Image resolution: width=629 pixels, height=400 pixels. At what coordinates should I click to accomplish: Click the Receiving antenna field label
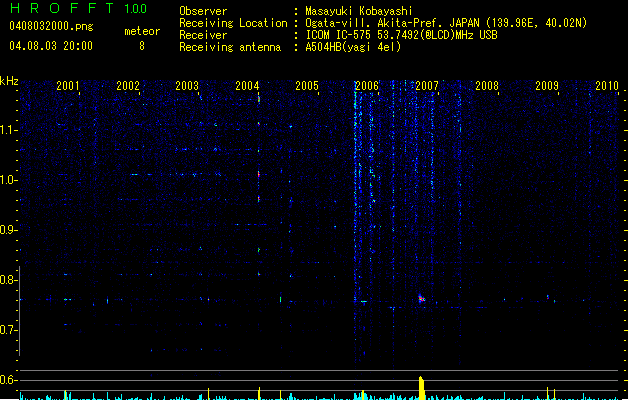point(230,47)
